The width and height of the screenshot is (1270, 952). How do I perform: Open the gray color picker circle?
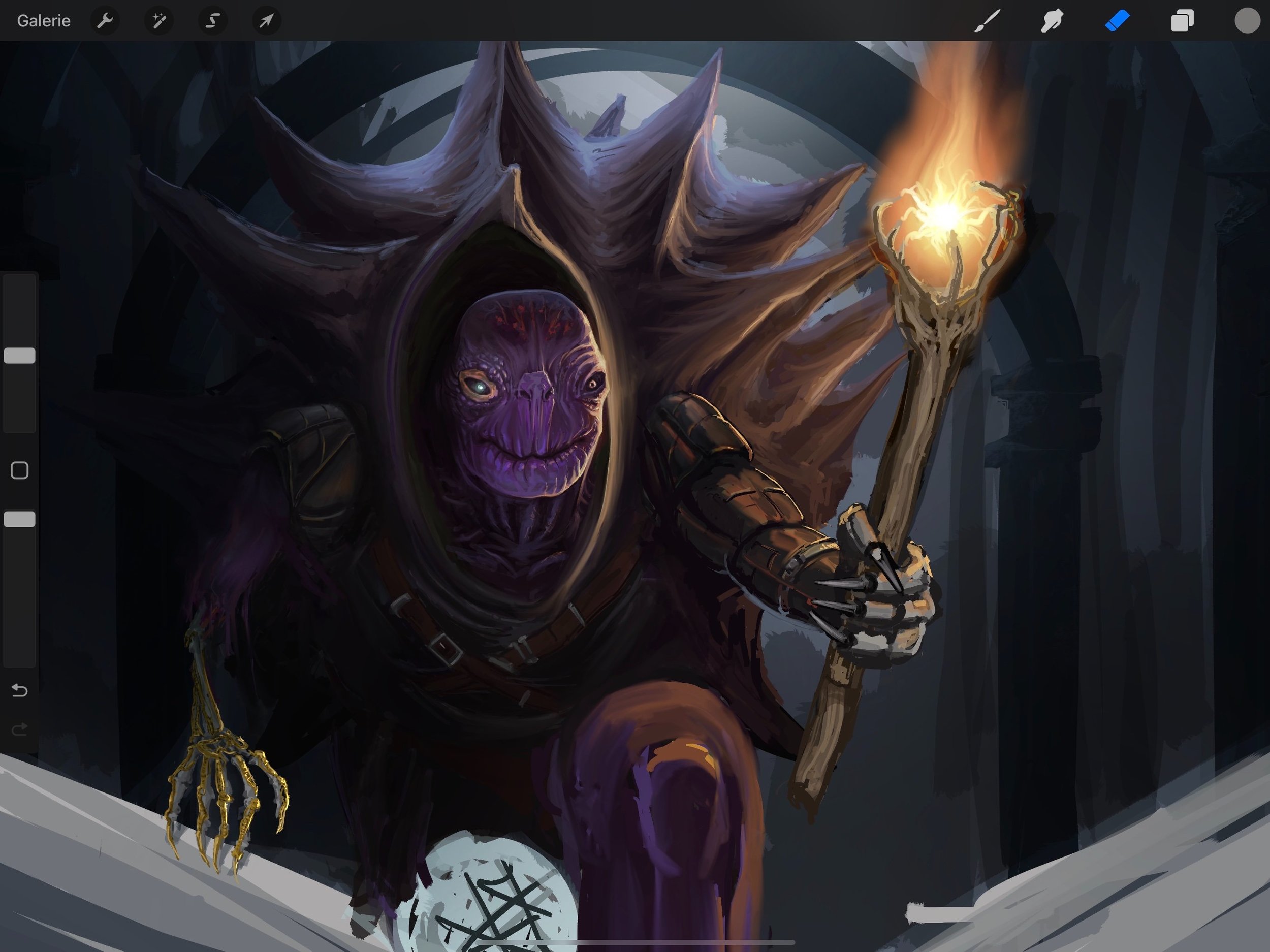coord(1247,21)
